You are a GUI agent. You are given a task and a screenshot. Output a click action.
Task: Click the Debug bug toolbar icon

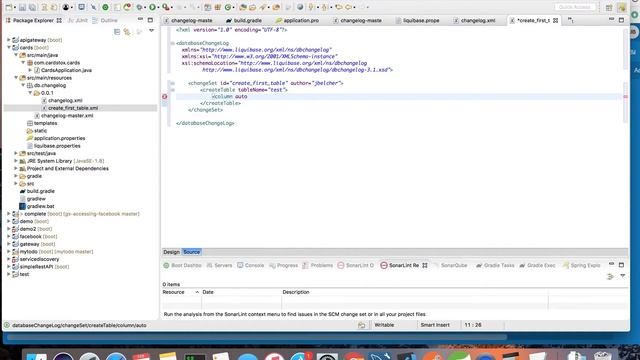point(139,7)
